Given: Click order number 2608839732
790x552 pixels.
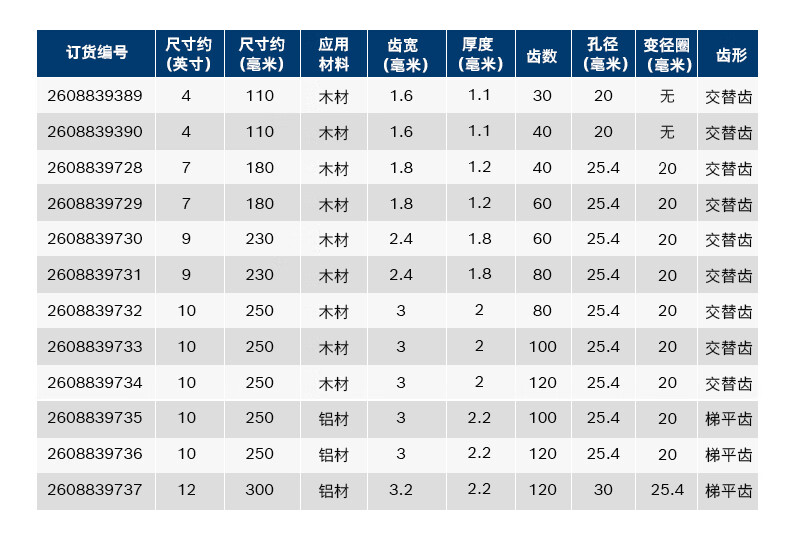Looking at the screenshot, I should [x=95, y=311].
